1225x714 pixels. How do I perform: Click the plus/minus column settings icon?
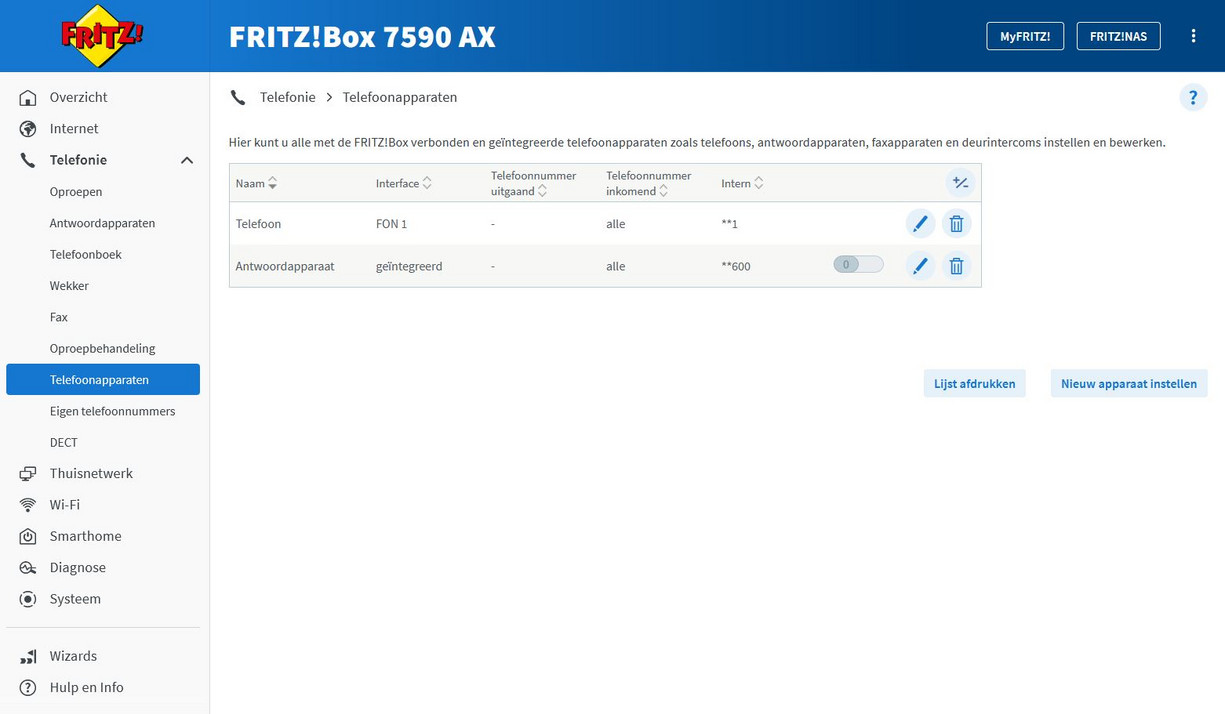(x=960, y=183)
